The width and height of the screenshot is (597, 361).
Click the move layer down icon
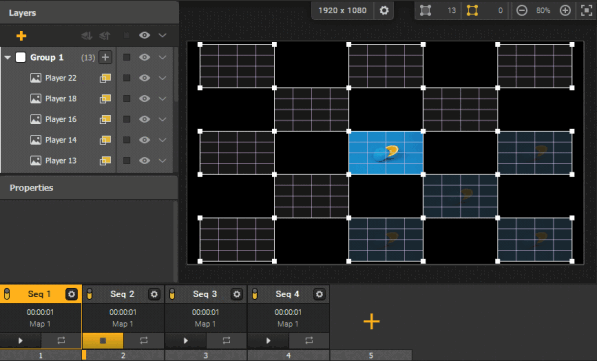(86, 36)
